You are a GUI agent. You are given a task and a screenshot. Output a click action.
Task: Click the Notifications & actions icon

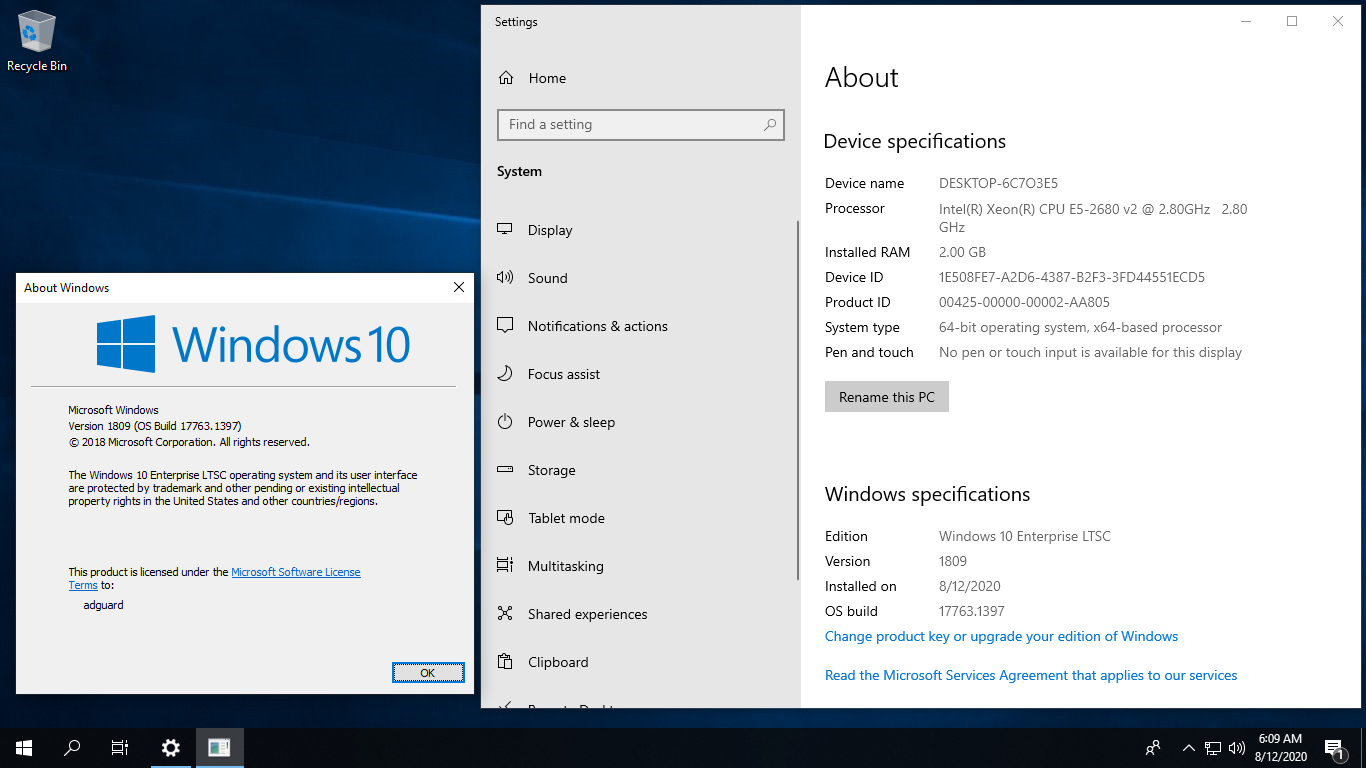[x=505, y=326]
